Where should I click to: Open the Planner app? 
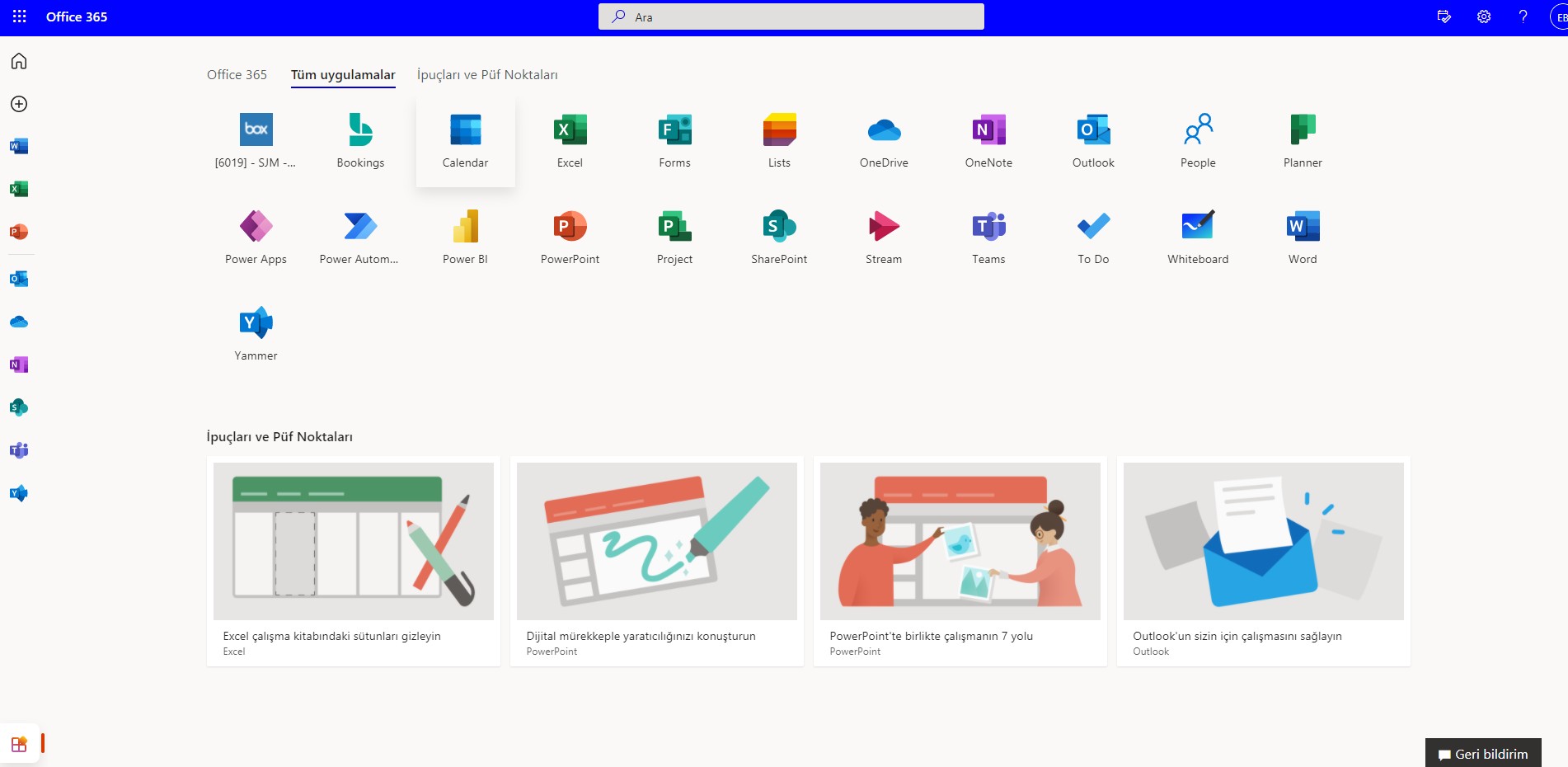[1302, 140]
